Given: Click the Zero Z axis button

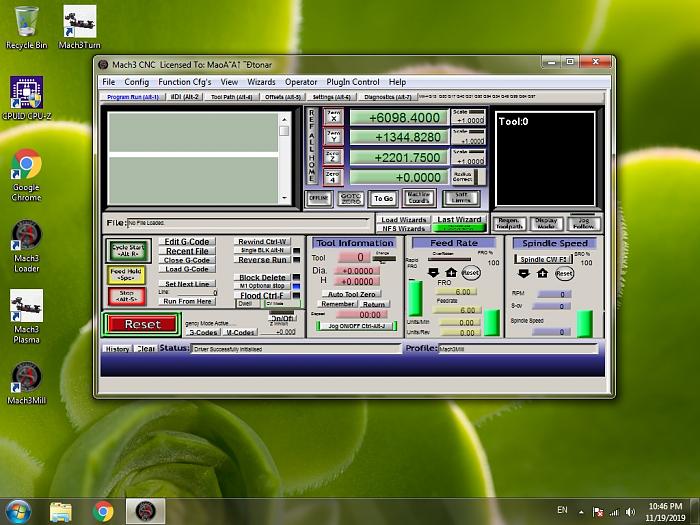Looking at the screenshot, I should [333, 157].
